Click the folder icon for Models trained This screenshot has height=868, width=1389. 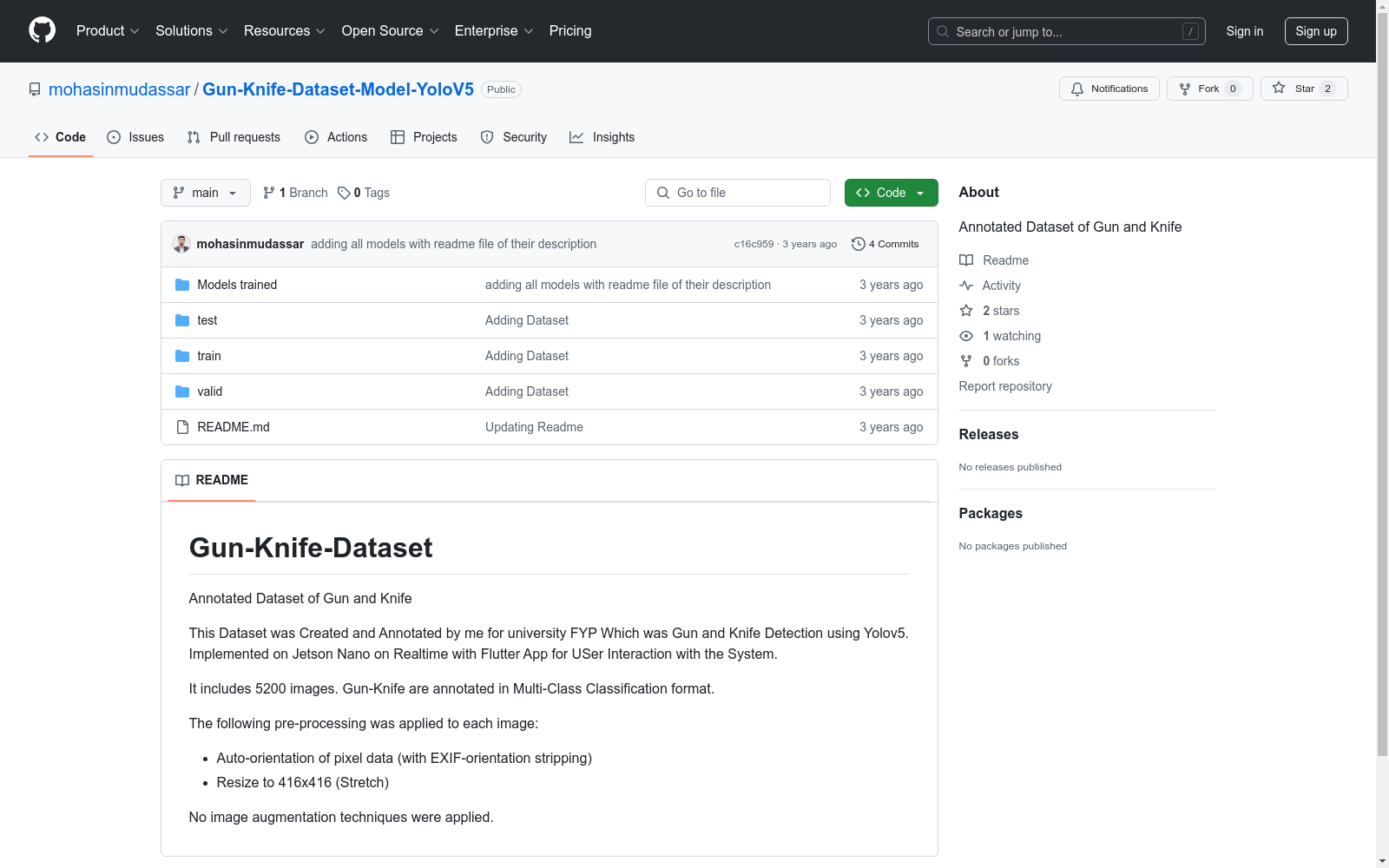coord(182,285)
